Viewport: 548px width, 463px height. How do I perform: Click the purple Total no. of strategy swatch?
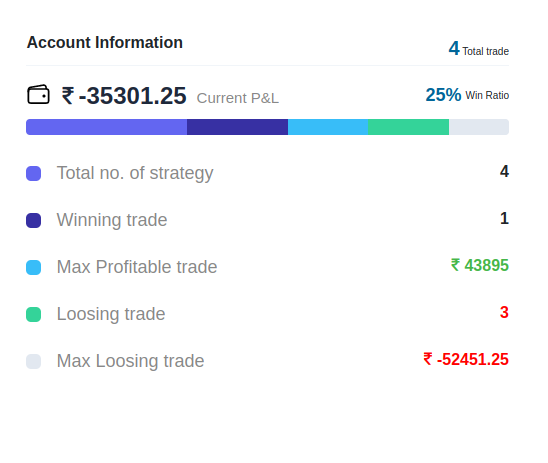[34, 173]
